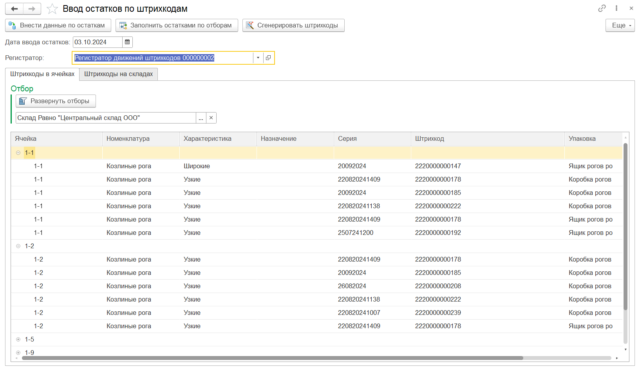This screenshot has width=640, height=369.
Task: Select barcode 2220000000147 cell
Action: coord(488,166)
